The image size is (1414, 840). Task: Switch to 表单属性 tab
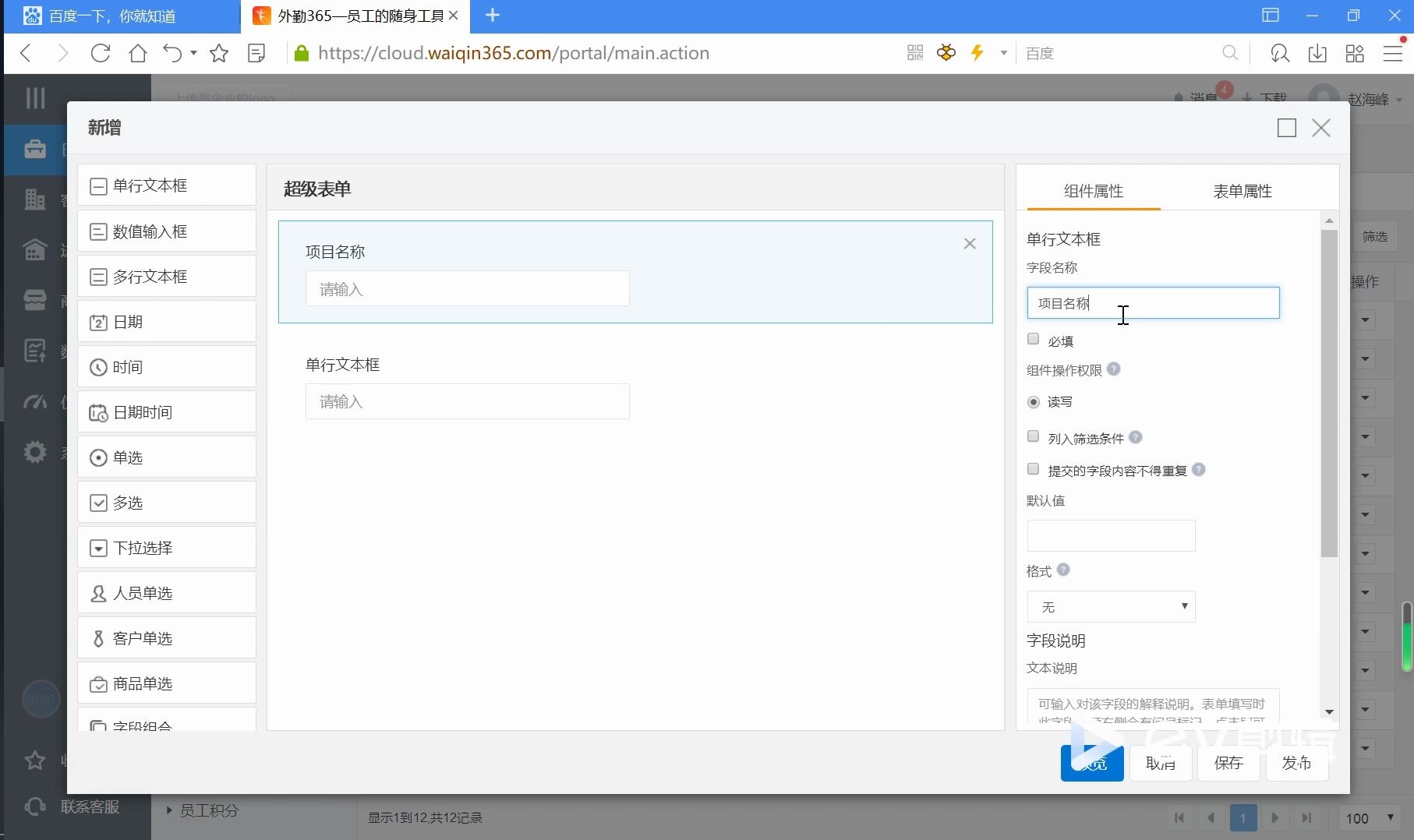click(1243, 191)
